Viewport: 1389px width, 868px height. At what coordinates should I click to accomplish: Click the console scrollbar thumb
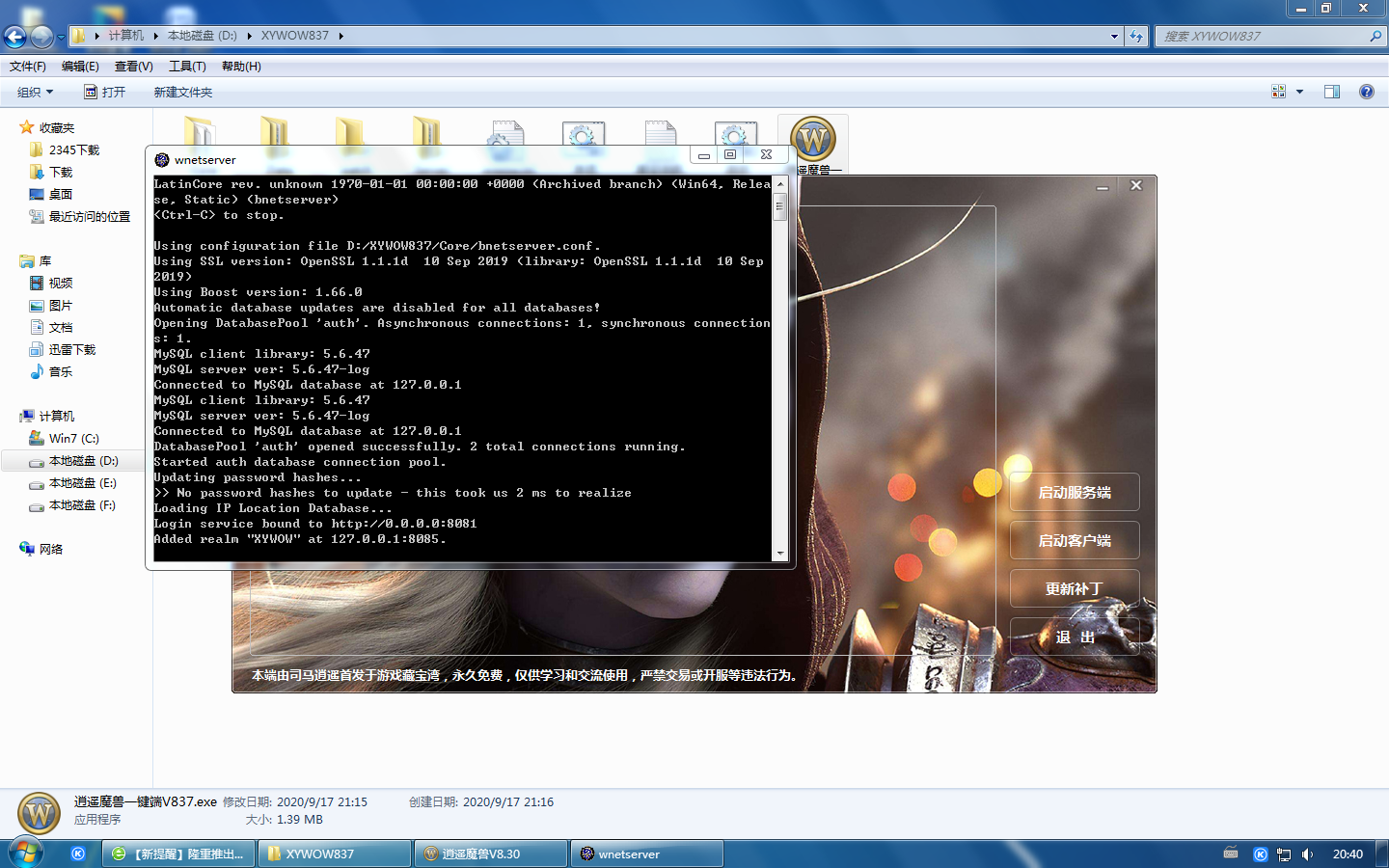click(x=779, y=205)
